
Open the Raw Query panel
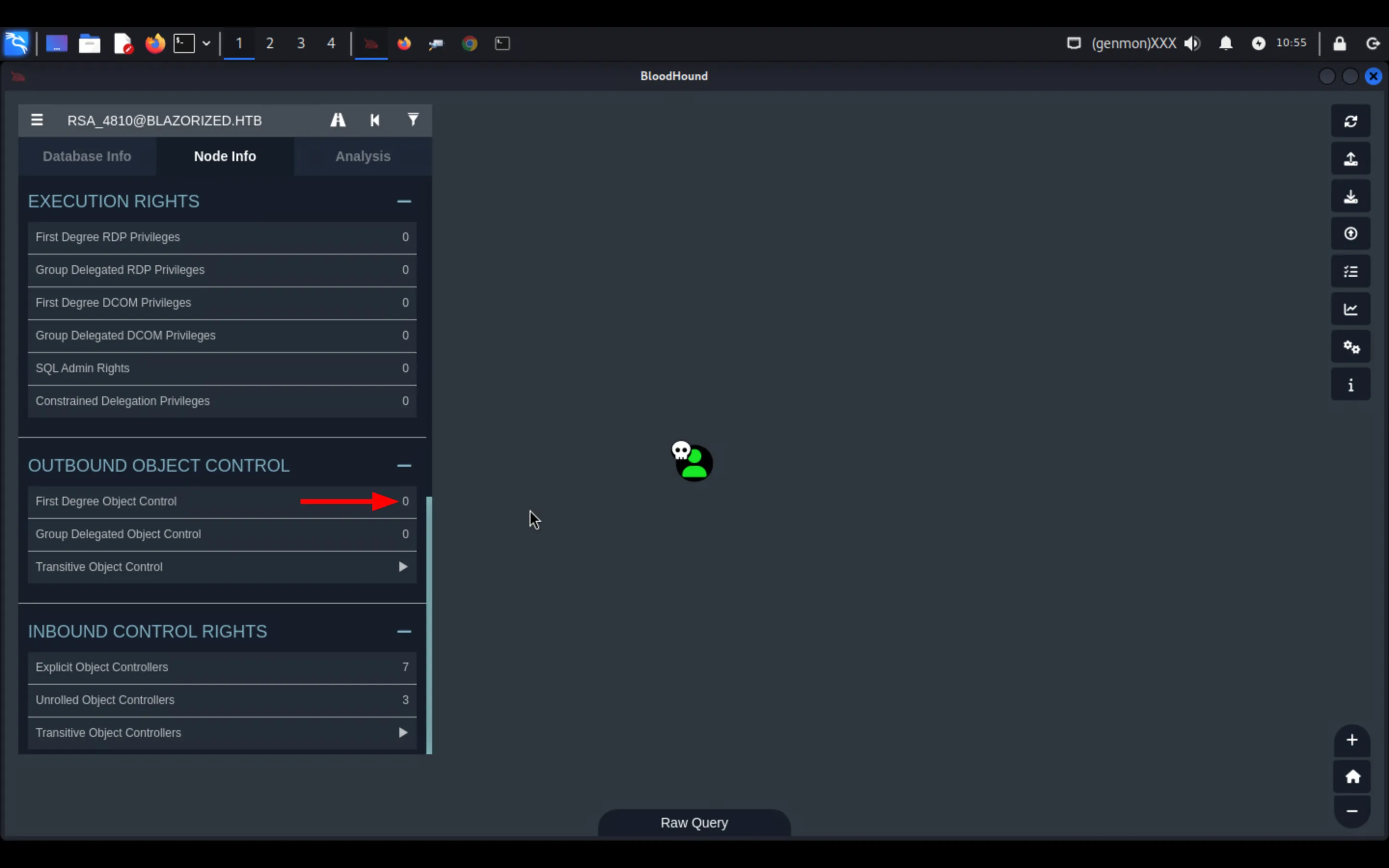pos(694,823)
